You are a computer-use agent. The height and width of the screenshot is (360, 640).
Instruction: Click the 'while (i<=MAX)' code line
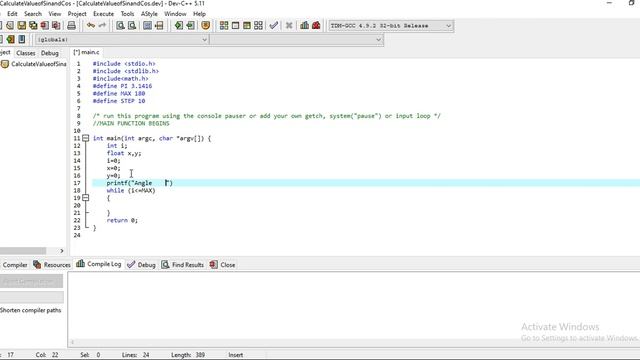pos(131,191)
